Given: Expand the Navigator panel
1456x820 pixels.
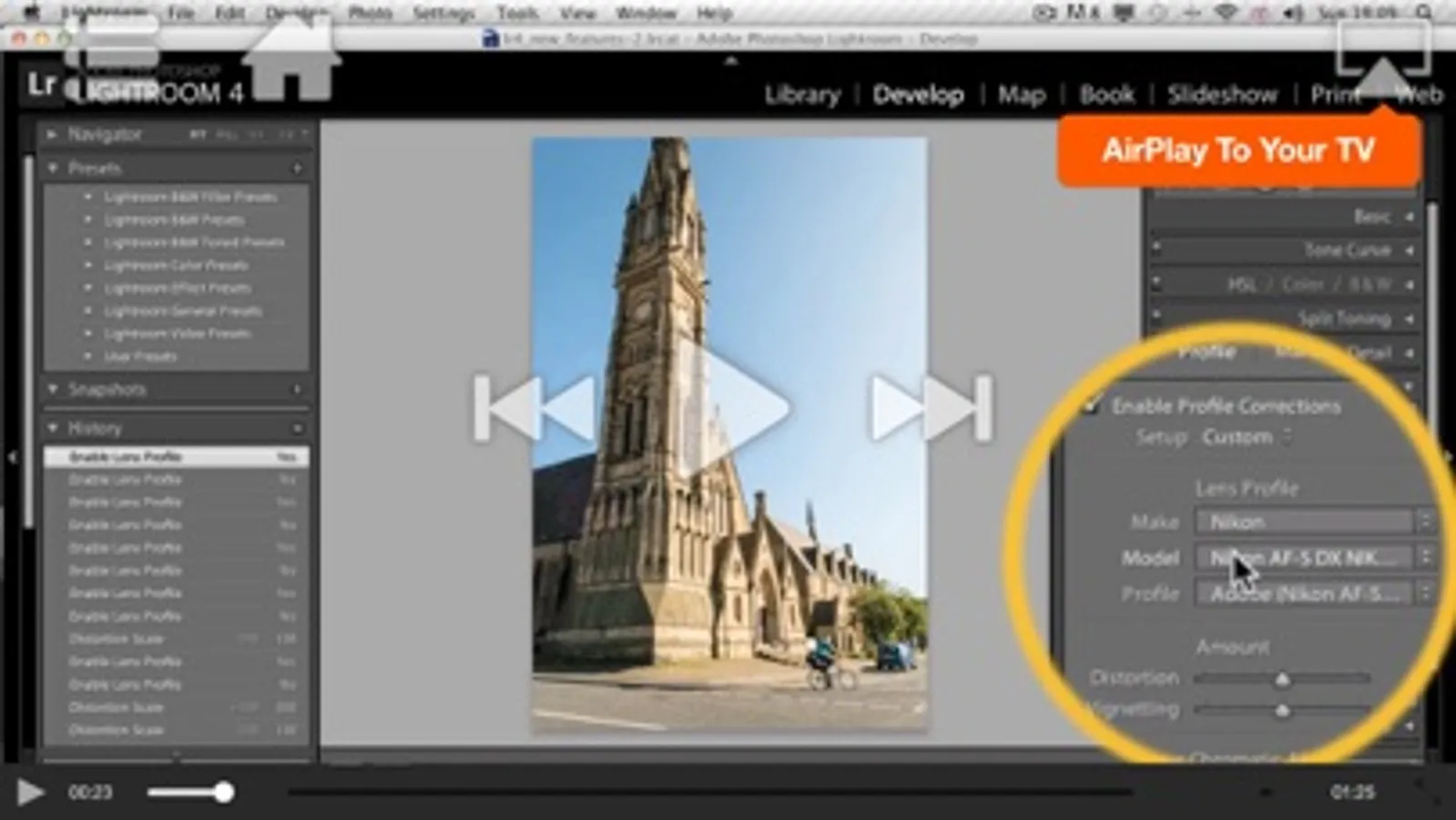Looking at the screenshot, I should pyautogui.click(x=52, y=134).
